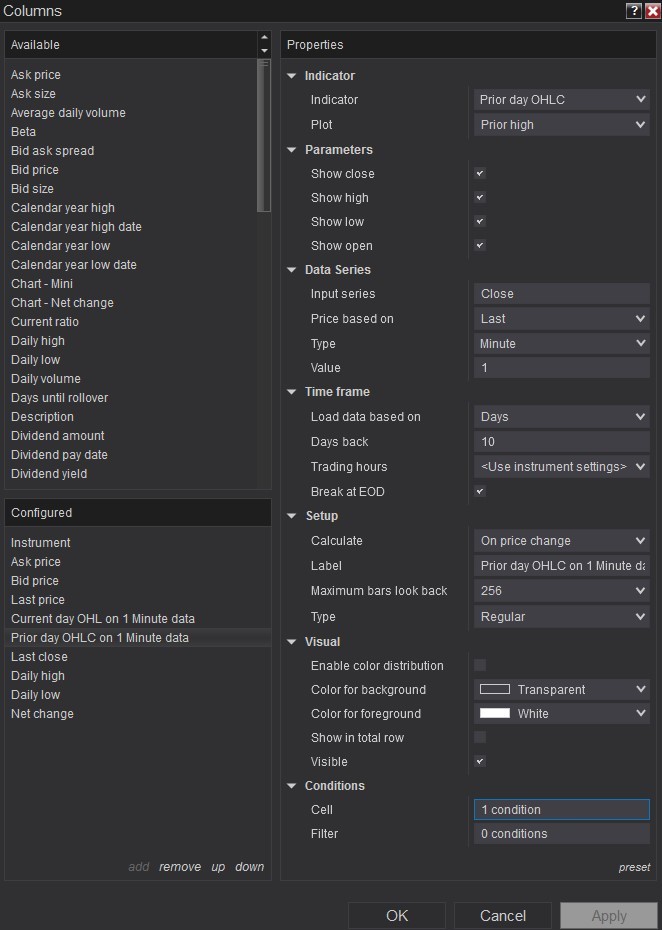Uncheck the Break at EOD checkbox

[x=480, y=492]
